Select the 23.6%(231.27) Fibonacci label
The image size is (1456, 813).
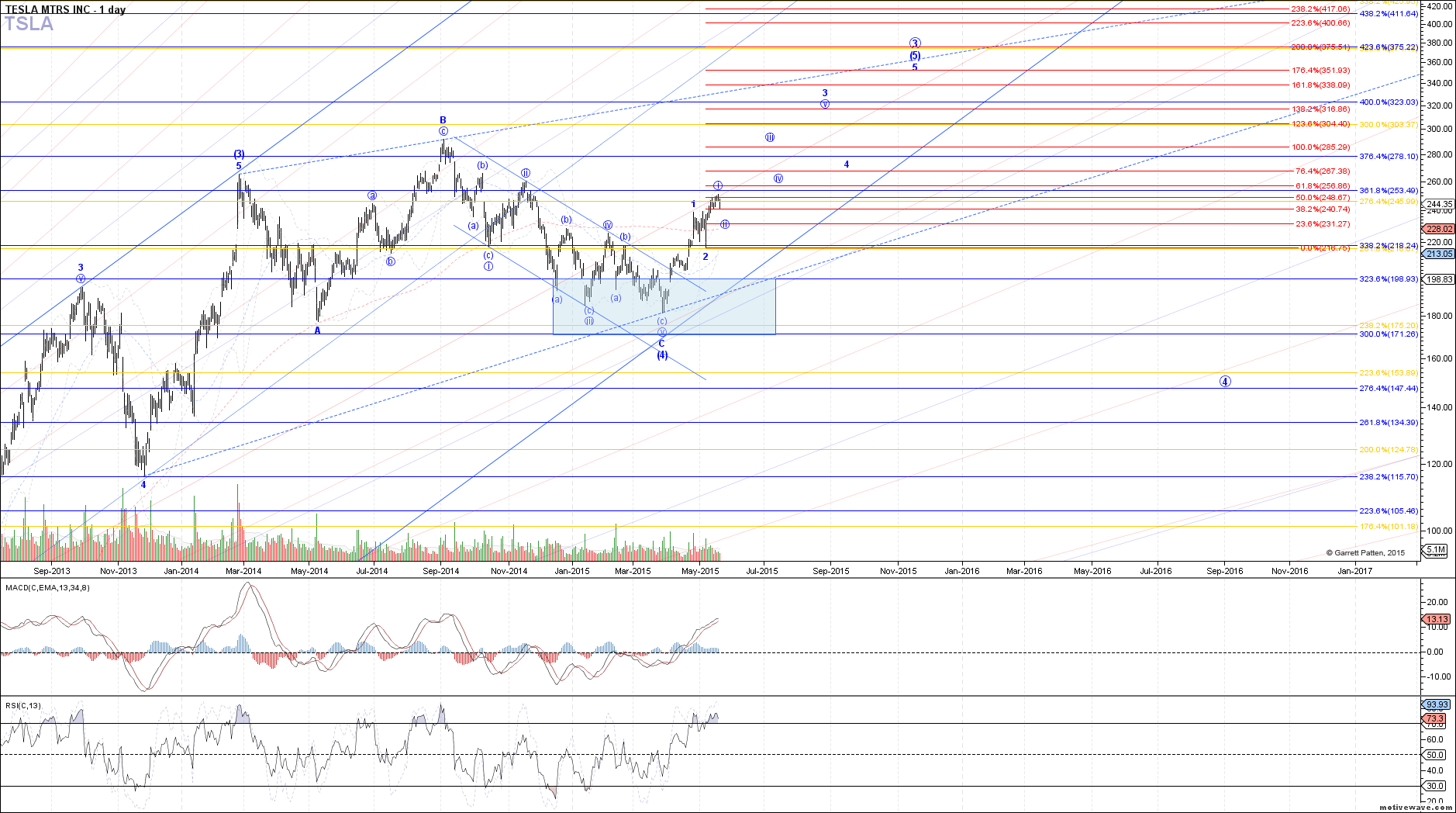tap(1323, 224)
